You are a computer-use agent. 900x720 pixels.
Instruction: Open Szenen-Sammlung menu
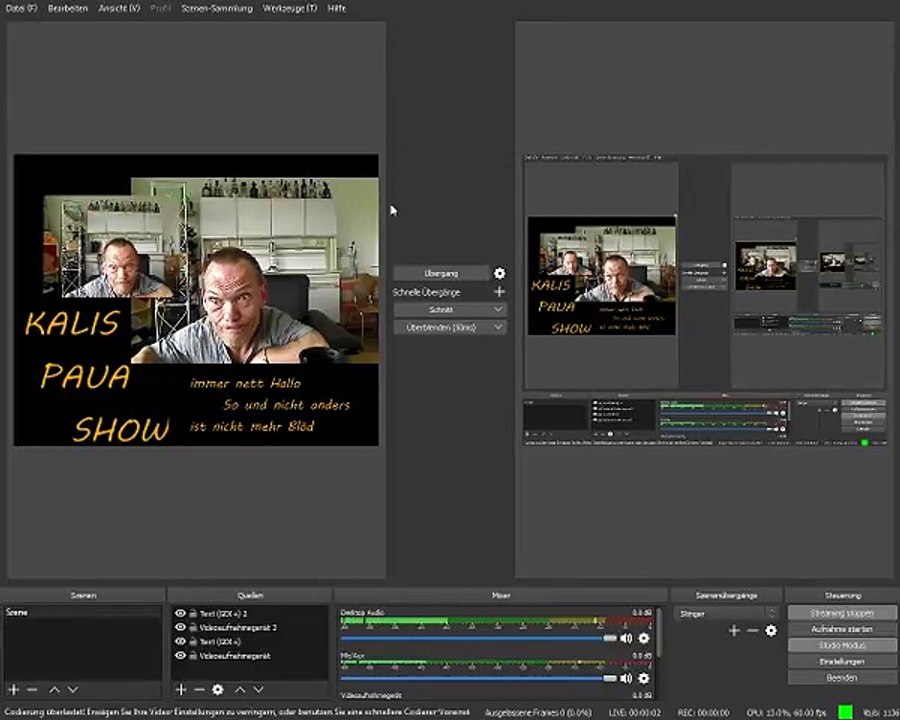(x=217, y=8)
